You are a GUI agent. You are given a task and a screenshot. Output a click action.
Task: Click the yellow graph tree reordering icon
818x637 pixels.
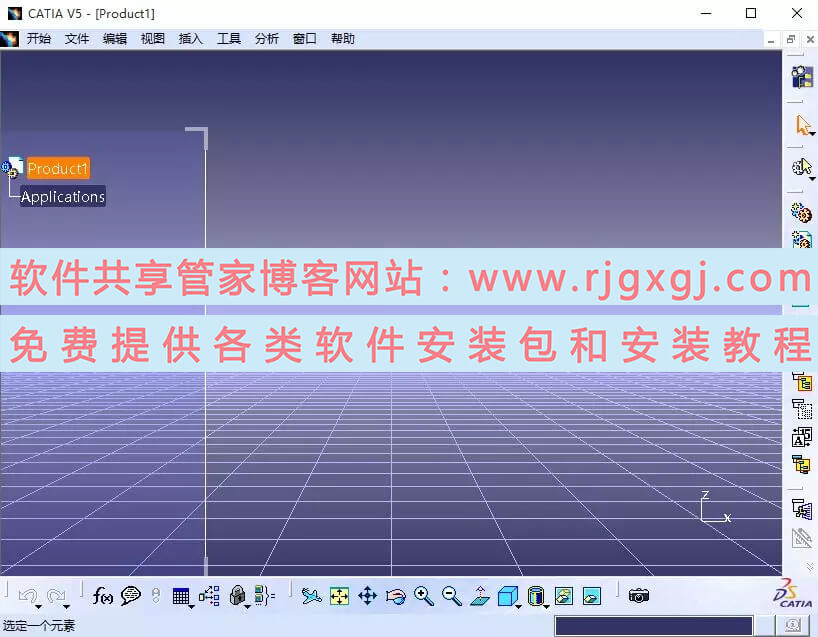[802, 381]
